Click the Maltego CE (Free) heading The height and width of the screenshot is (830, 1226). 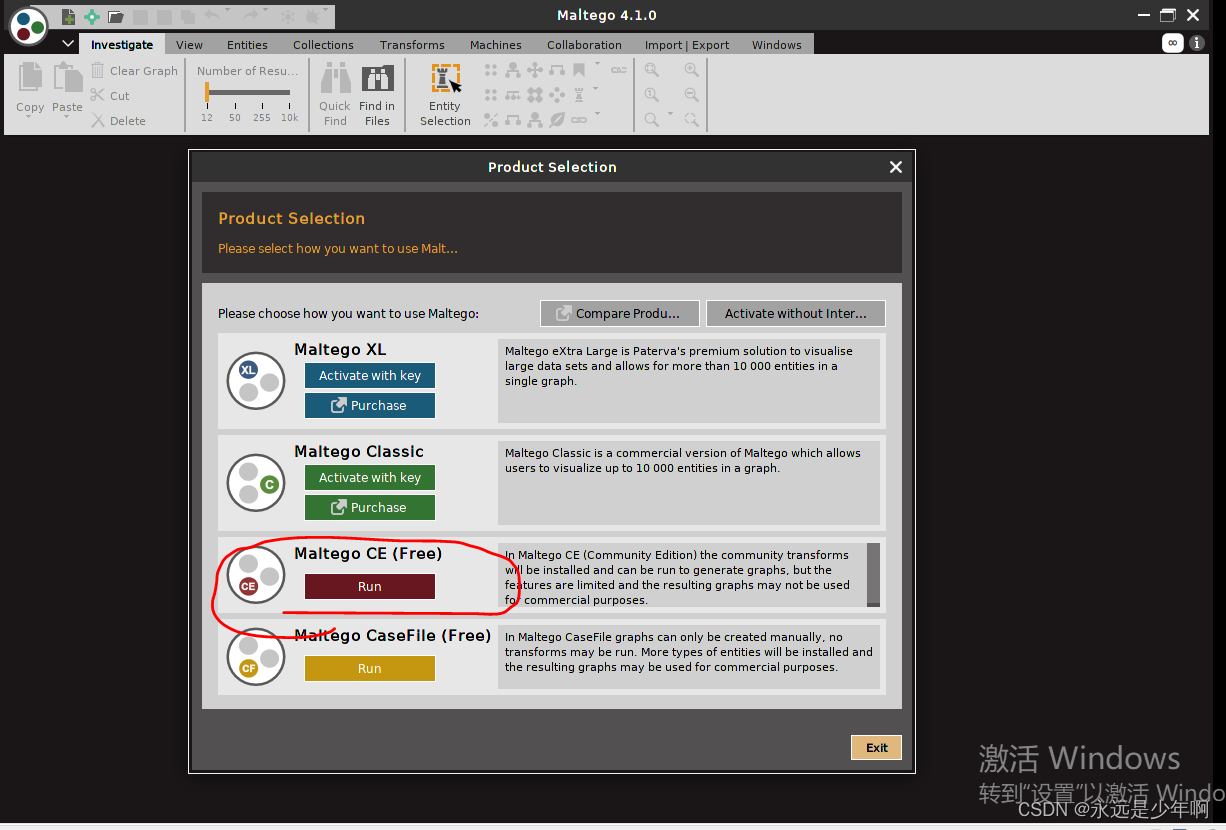368,554
